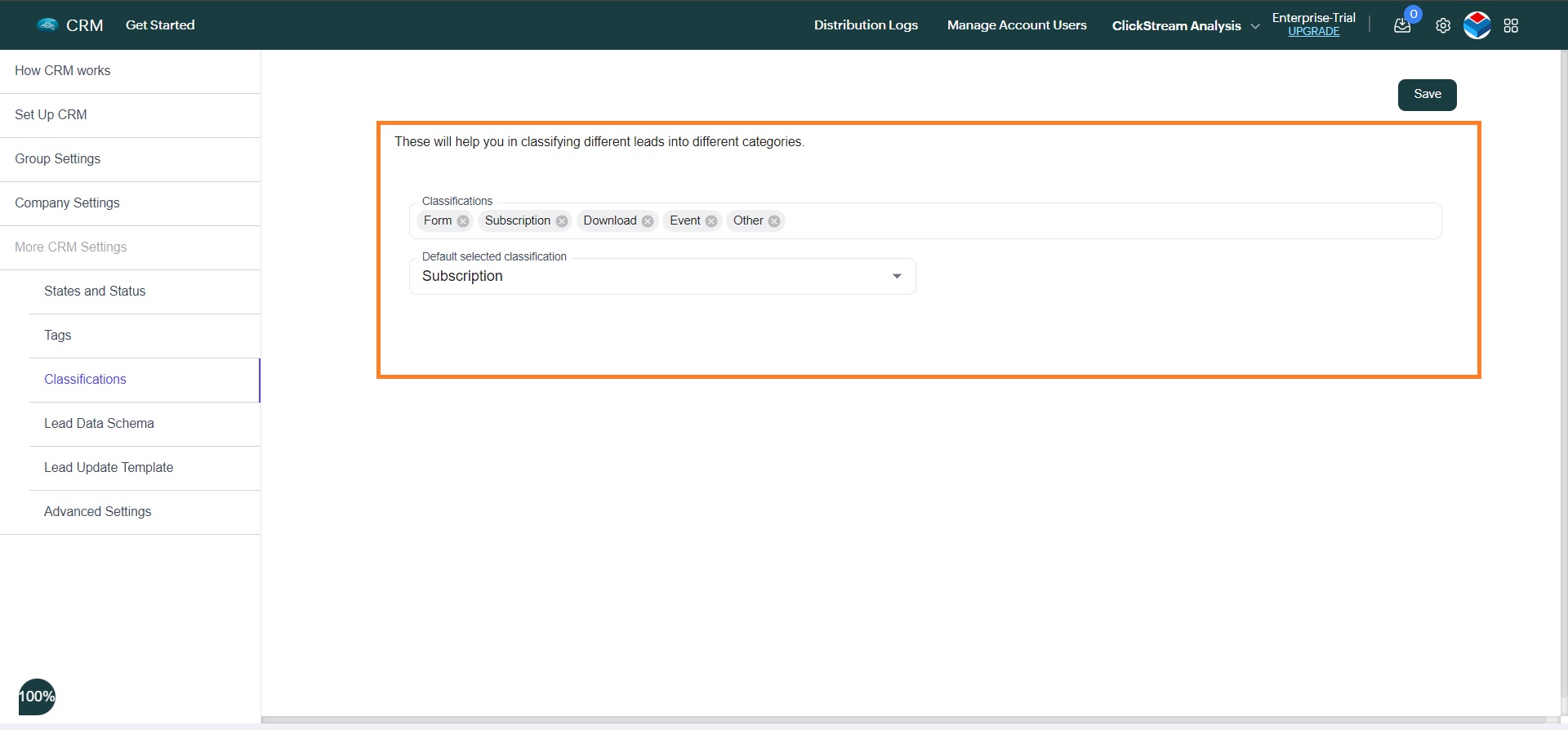
Task: Click the Save button
Action: [1427, 95]
